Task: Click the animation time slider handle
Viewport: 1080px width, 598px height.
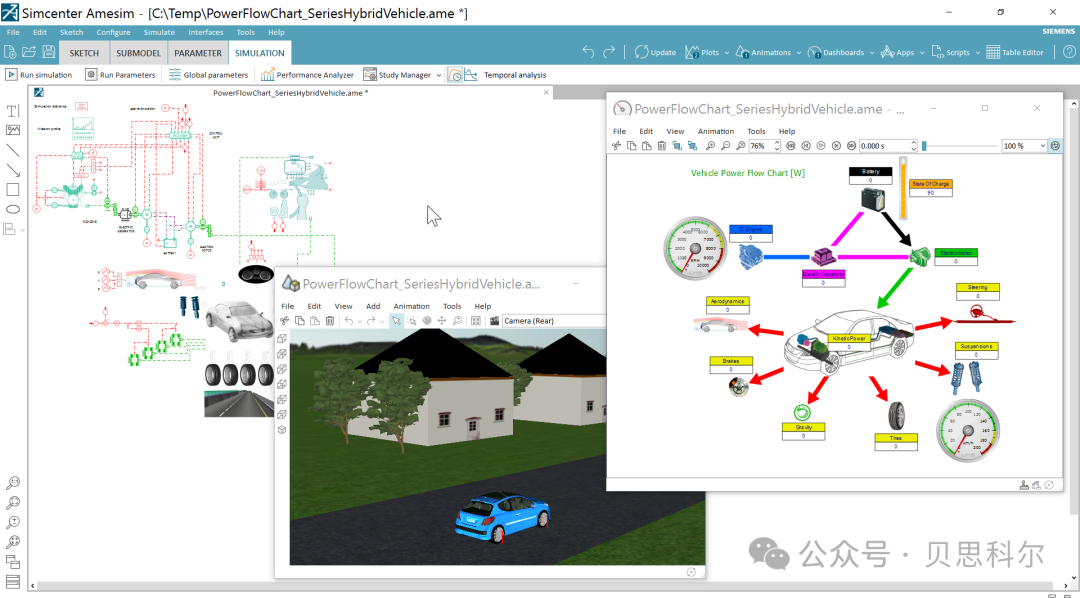Action: pyautogui.click(x=924, y=146)
